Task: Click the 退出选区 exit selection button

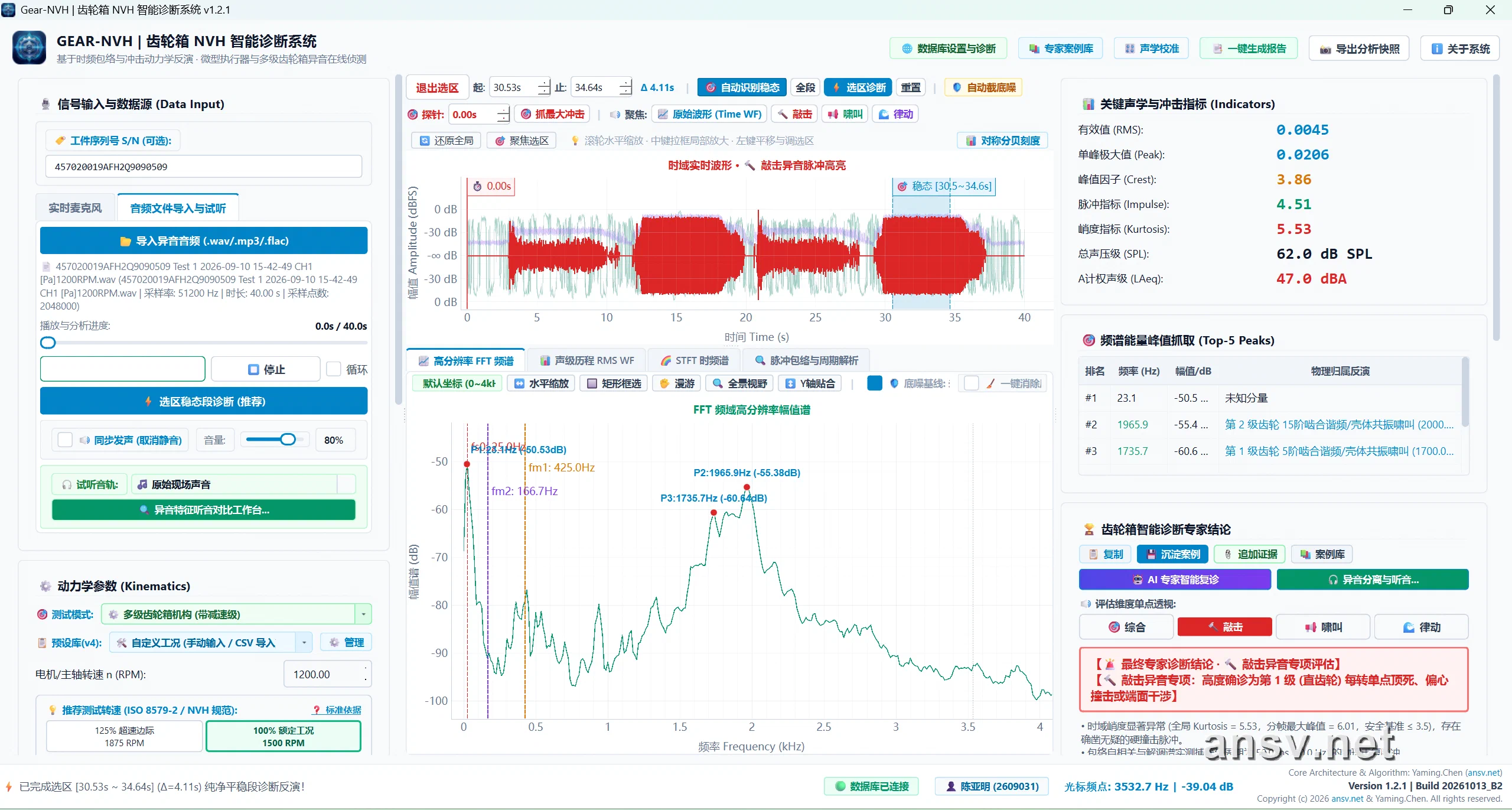Action: [x=437, y=87]
